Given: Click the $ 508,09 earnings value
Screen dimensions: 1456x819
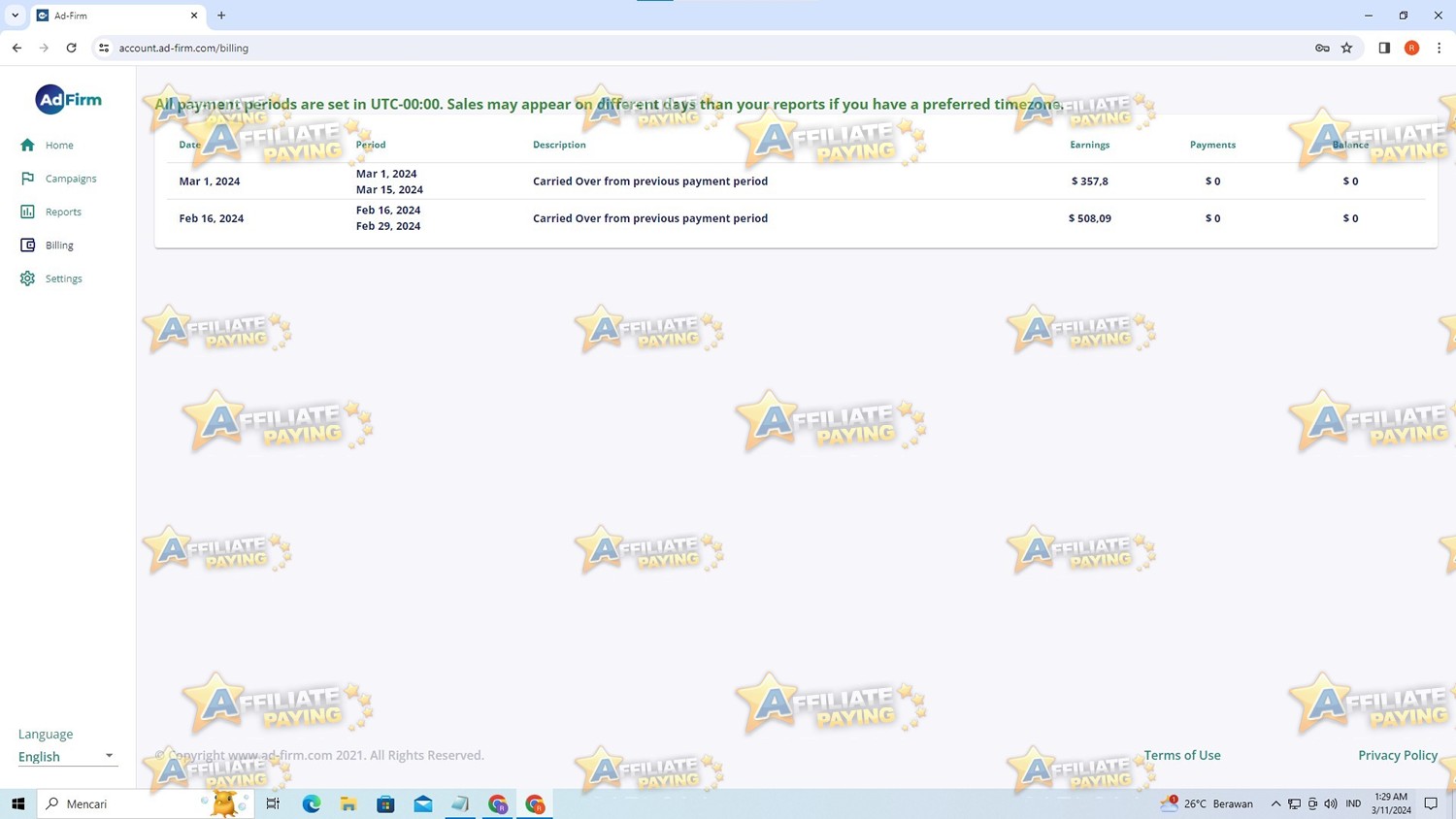Looking at the screenshot, I should [x=1090, y=218].
